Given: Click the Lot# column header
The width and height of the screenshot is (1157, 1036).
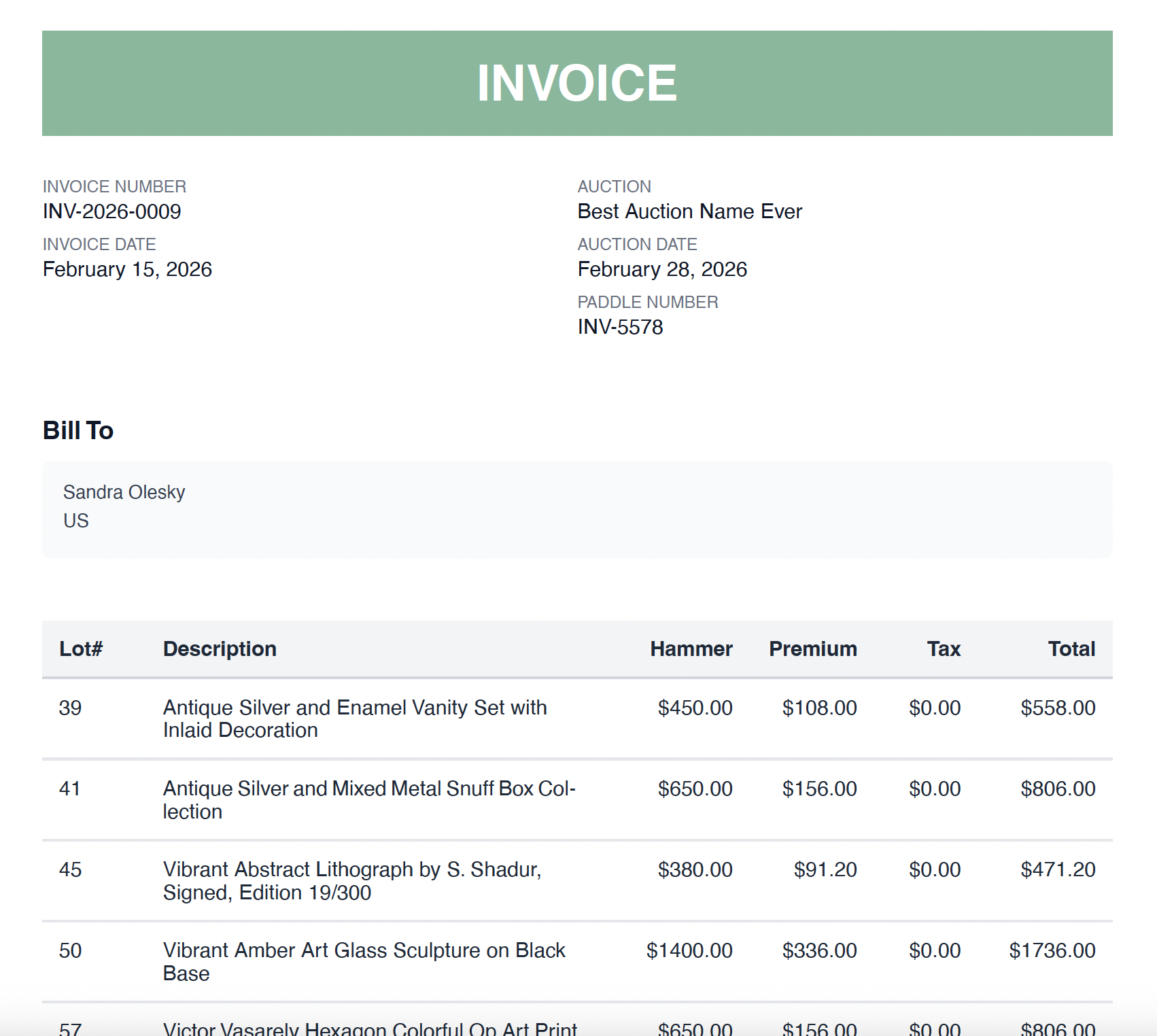Looking at the screenshot, I should pyautogui.click(x=81, y=649).
